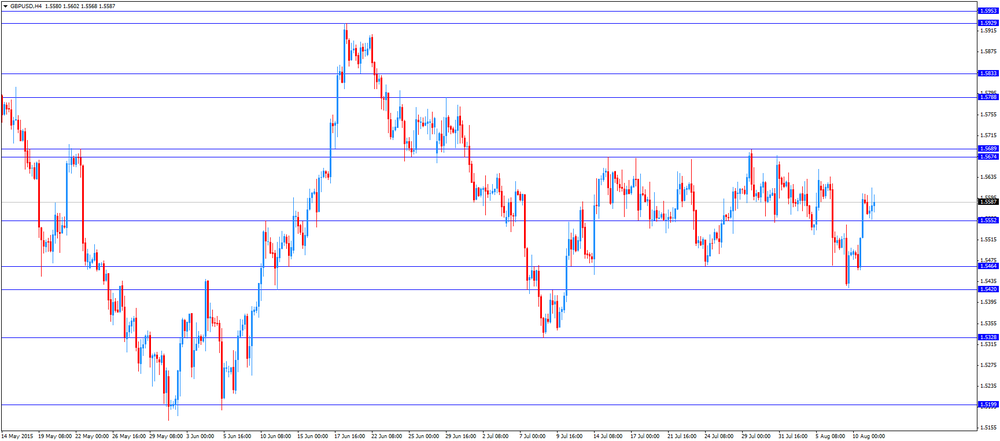Screen dimensions: 1000x441
Task: Click the 29 Jun 16:00 time label
Action: pyautogui.click(x=461, y=437)
